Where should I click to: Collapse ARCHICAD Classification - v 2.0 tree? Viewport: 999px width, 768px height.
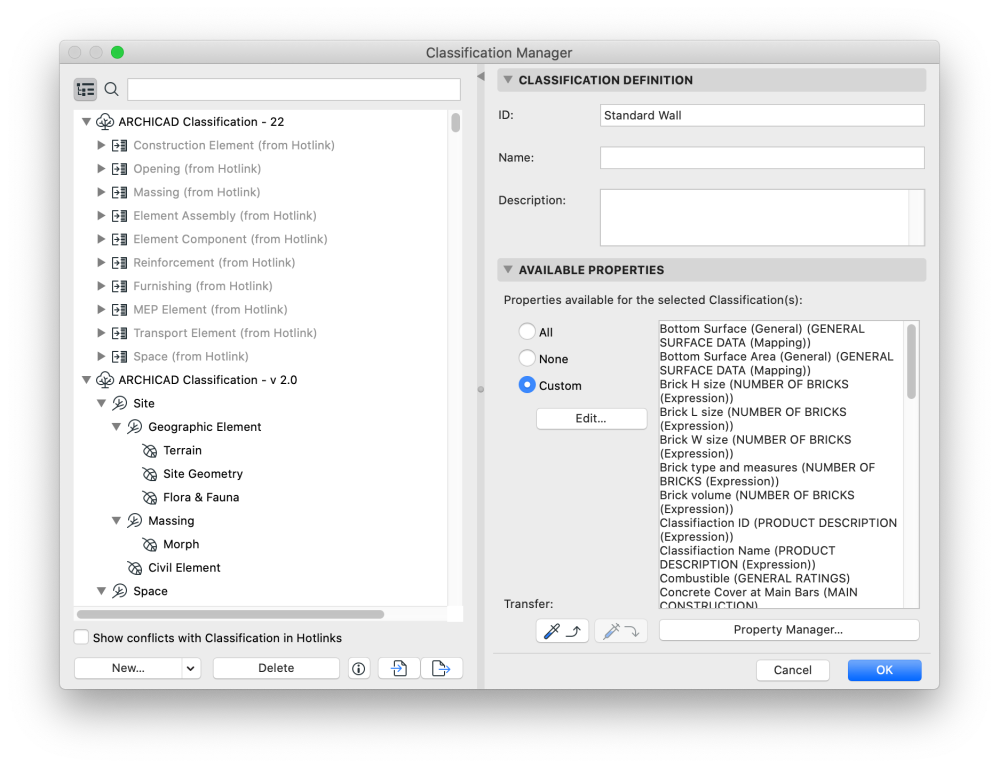[x=86, y=380]
